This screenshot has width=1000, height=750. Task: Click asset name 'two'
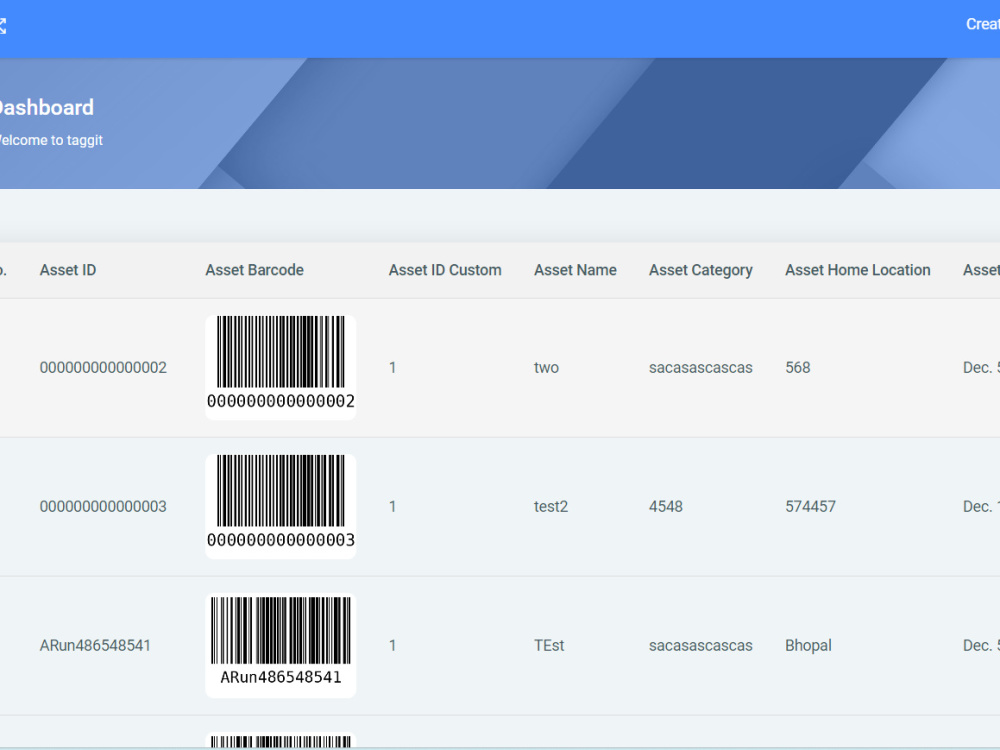click(x=547, y=367)
